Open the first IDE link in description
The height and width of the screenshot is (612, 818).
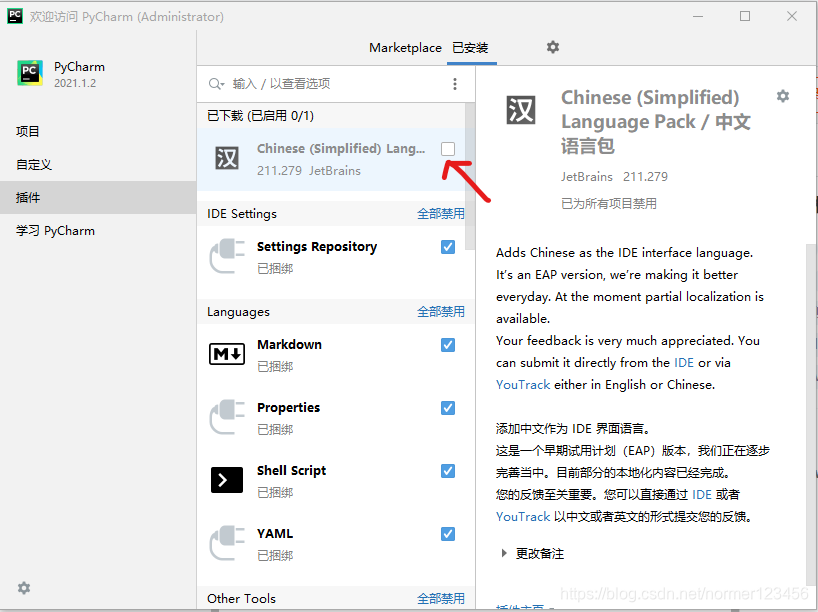pyautogui.click(x=684, y=363)
